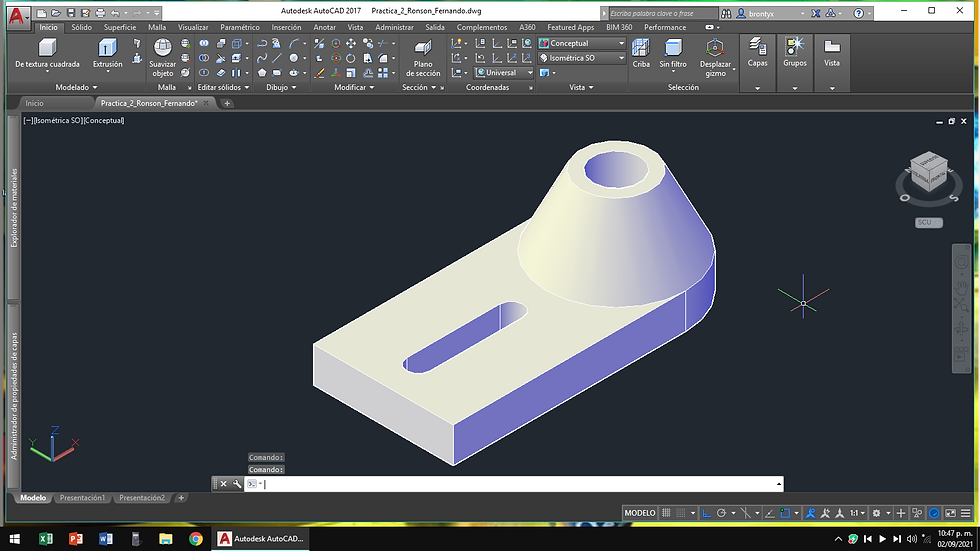This screenshot has width=980, height=551.
Task: Click the [Isométrica SO] viewport view label
Action: 58,121
